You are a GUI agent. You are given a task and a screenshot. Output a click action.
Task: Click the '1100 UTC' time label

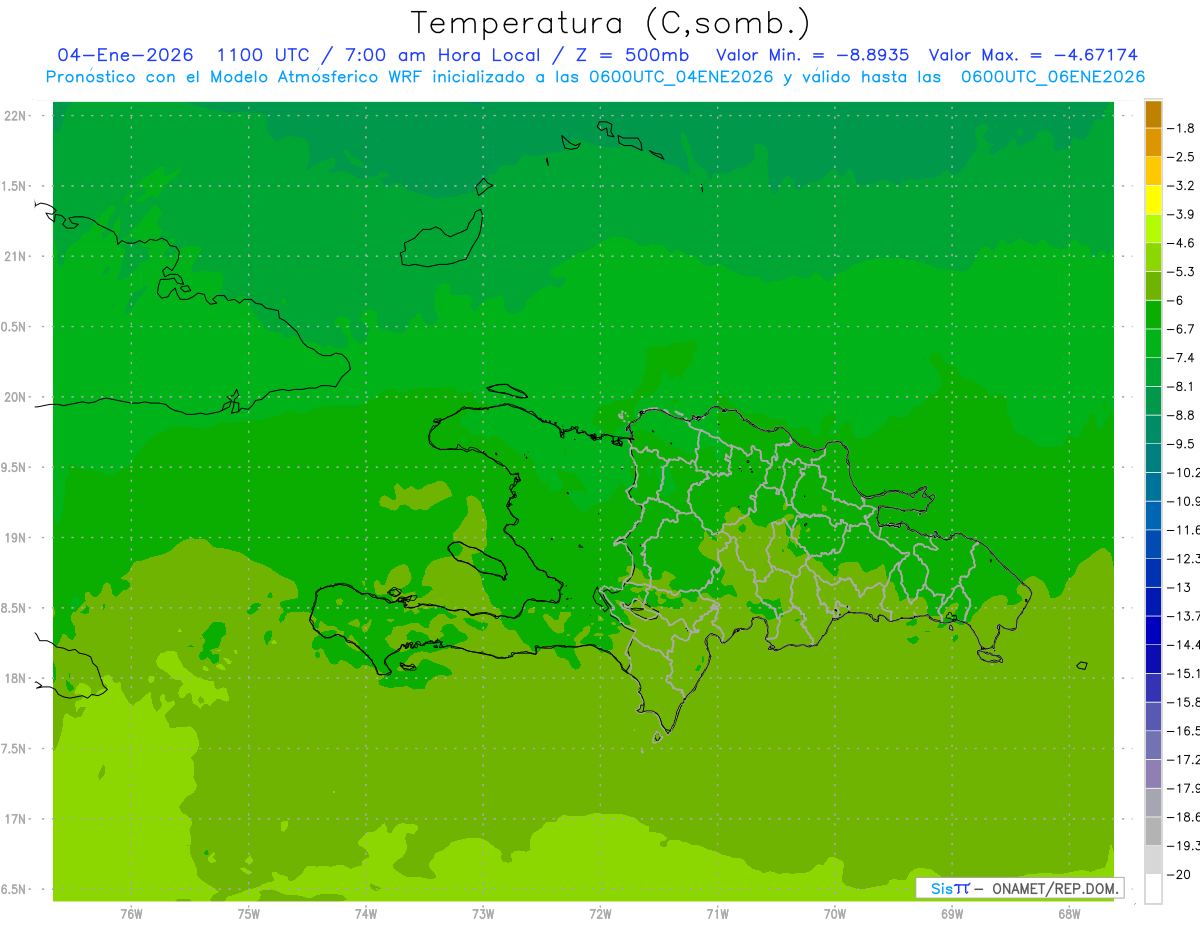point(265,55)
